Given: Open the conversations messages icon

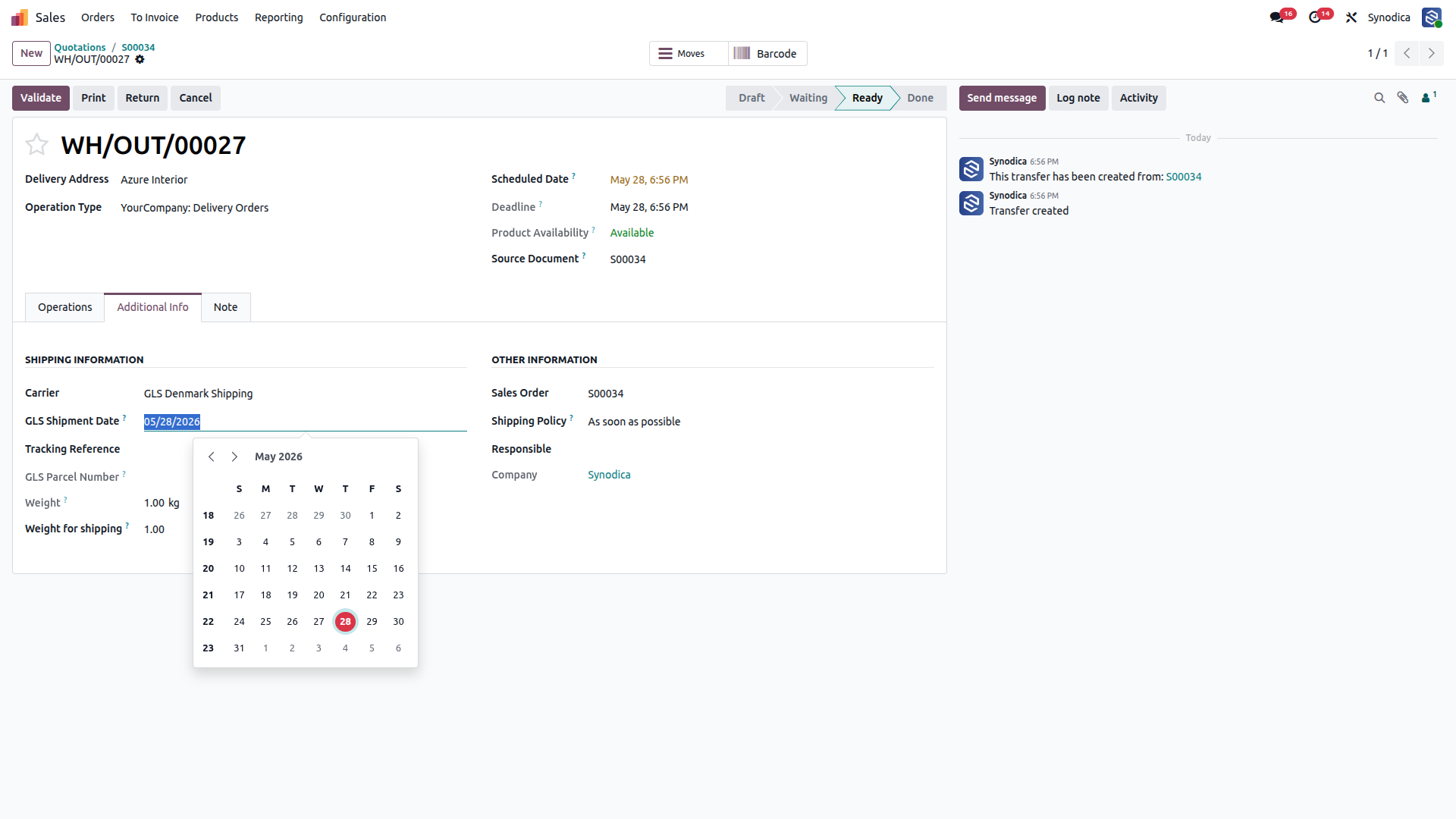Looking at the screenshot, I should (1277, 17).
